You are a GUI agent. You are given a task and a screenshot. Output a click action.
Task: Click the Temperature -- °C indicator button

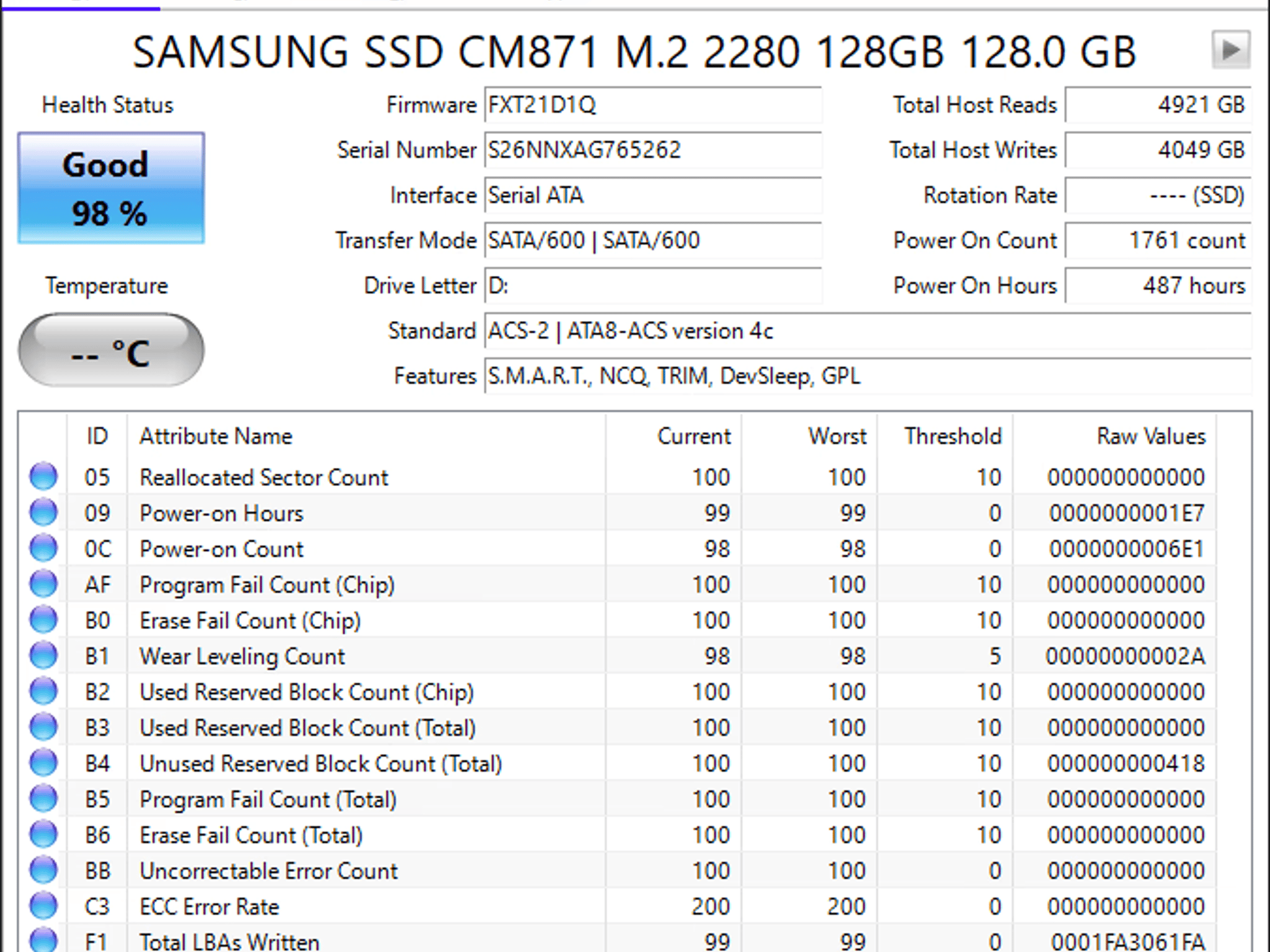coord(110,350)
